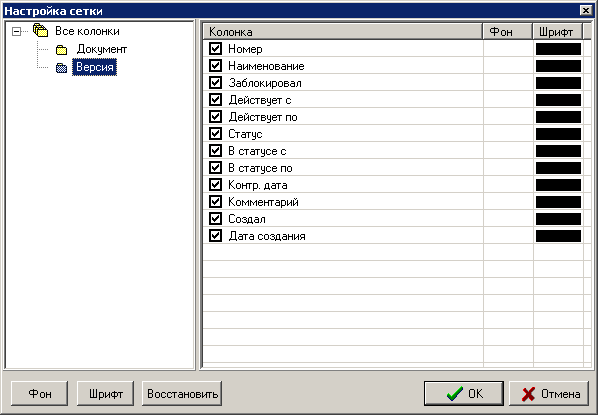Select the 'Документ' tree item

coord(101,49)
